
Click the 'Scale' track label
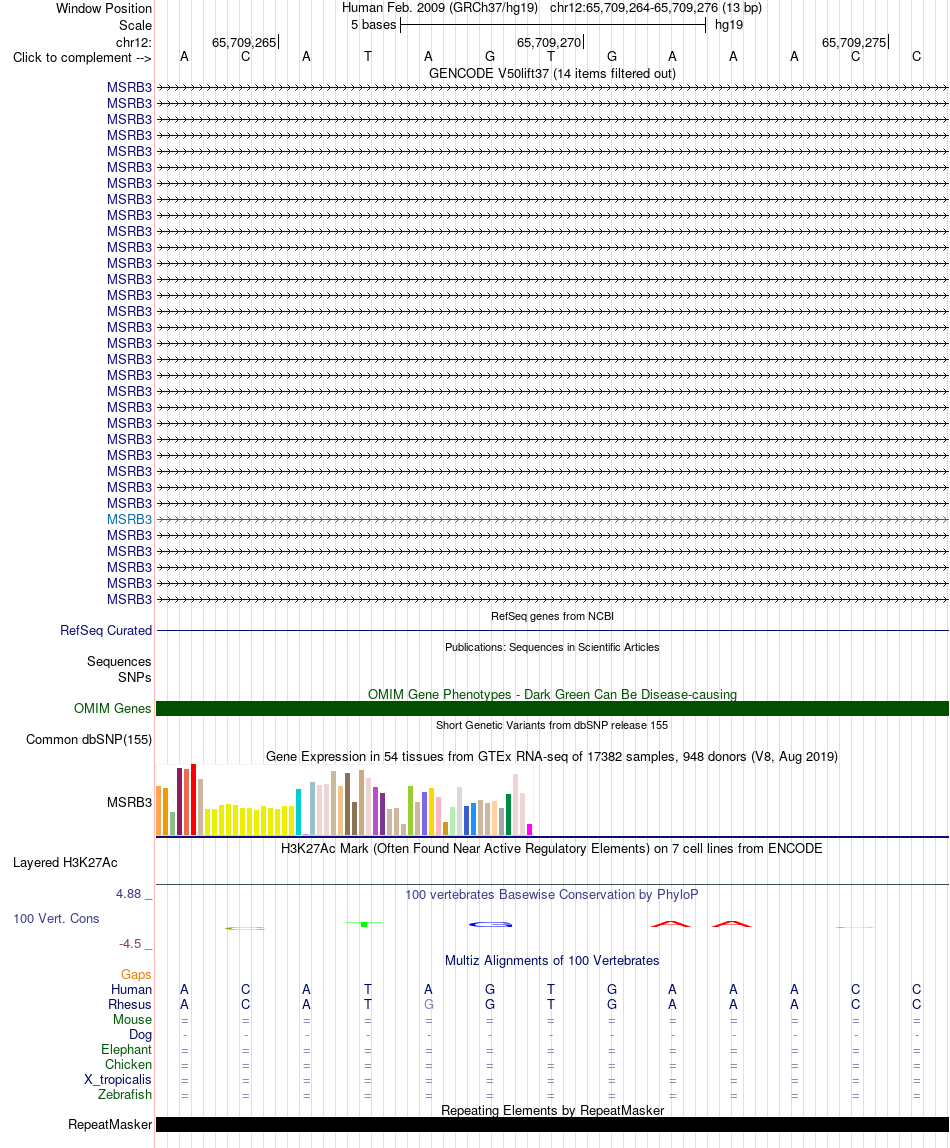pos(135,25)
